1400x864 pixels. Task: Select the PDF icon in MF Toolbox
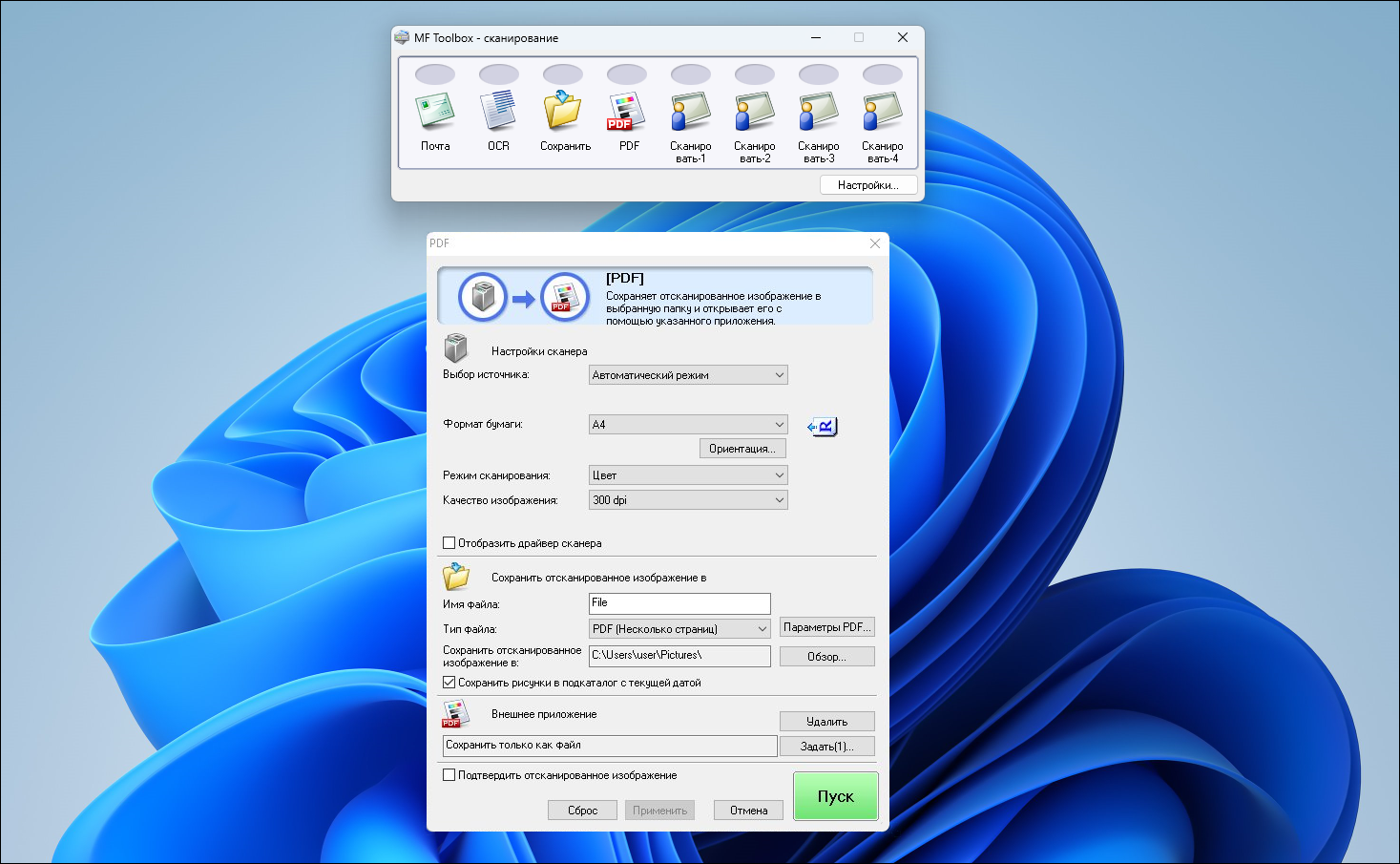coord(627,112)
